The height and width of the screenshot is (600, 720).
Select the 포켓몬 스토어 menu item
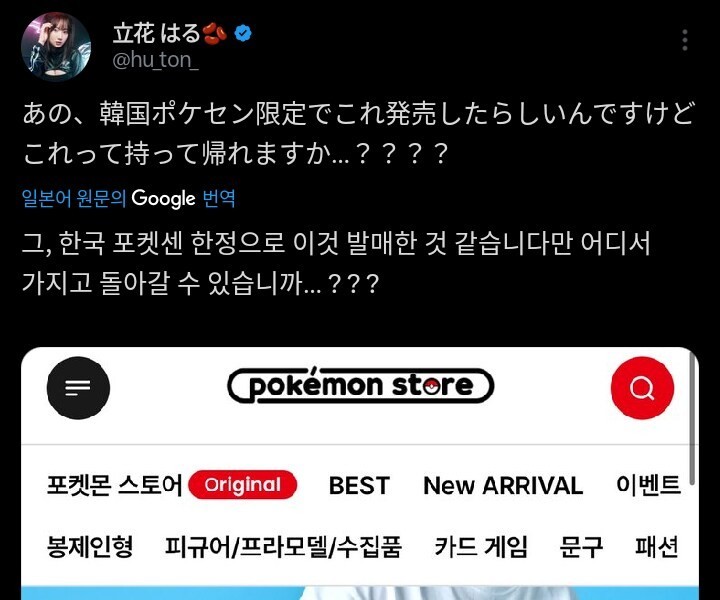coord(114,485)
